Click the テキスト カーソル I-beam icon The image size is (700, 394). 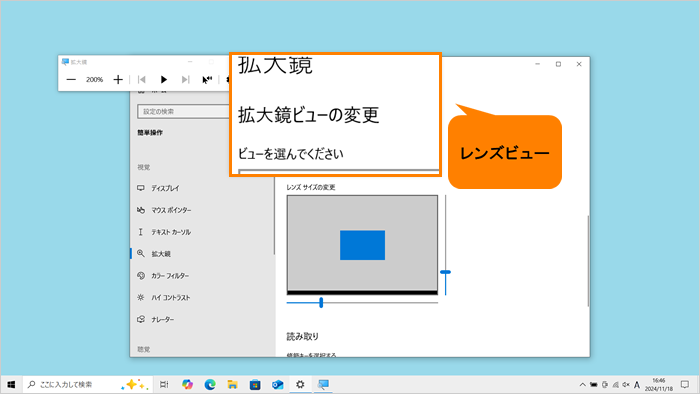(141, 232)
